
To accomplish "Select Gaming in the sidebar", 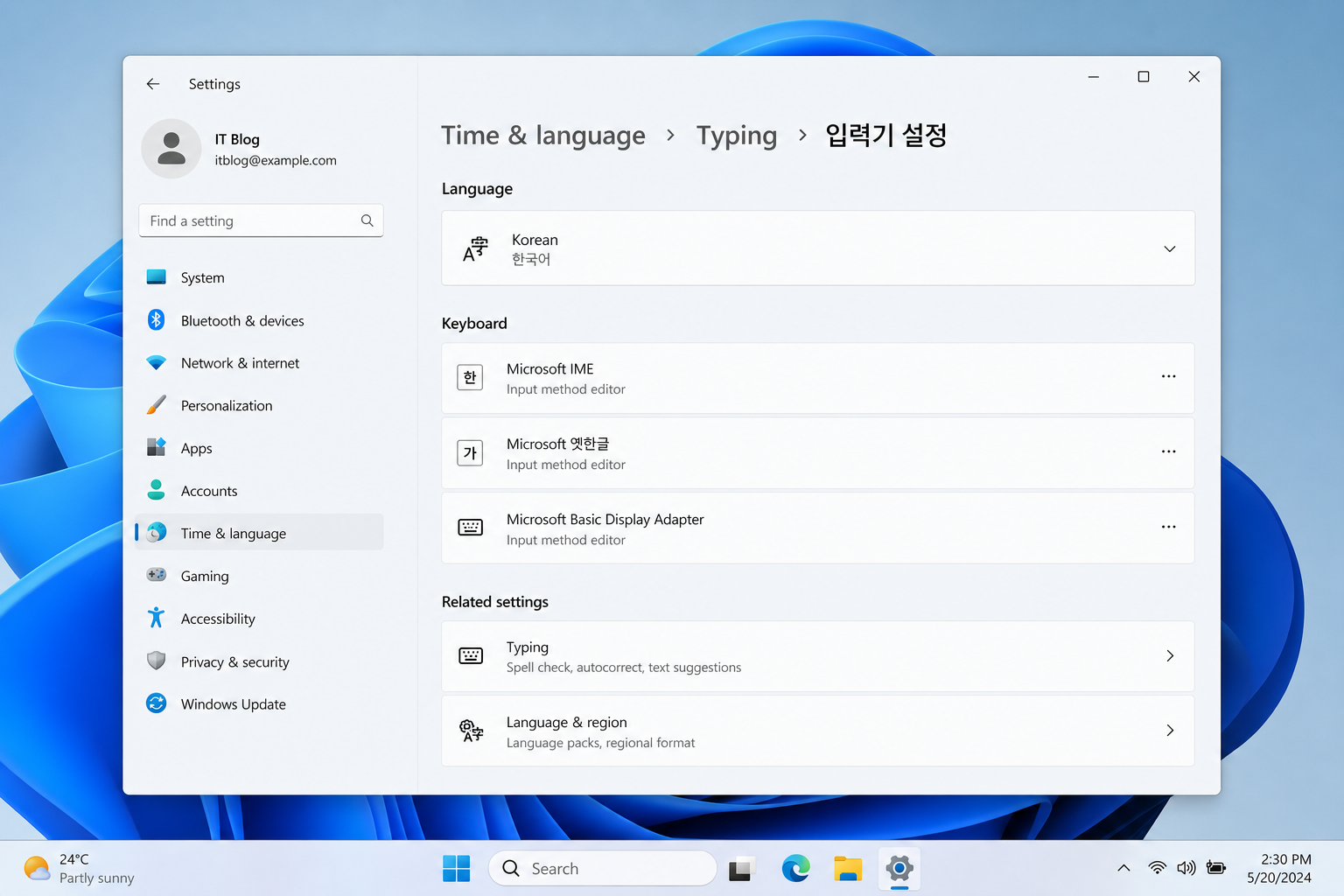I will click(260, 576).
